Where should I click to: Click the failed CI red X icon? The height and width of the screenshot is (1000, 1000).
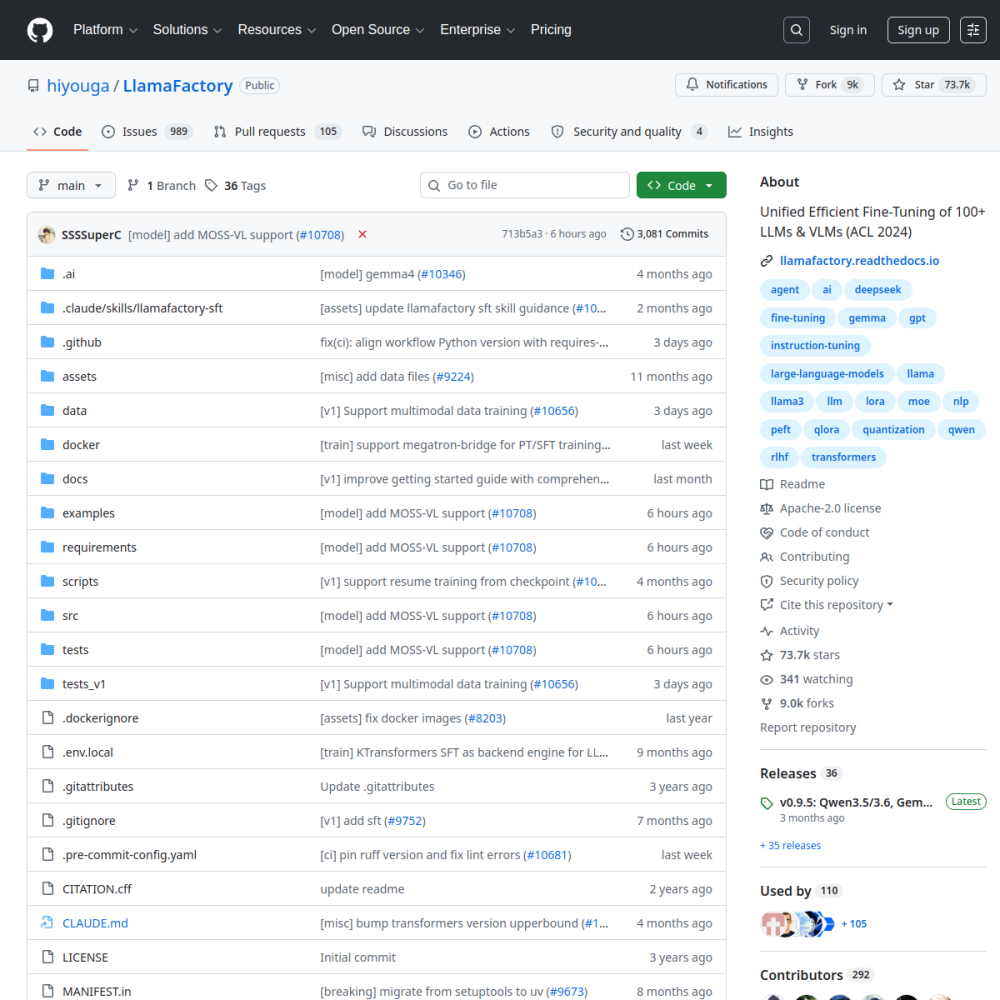[362, 234]
